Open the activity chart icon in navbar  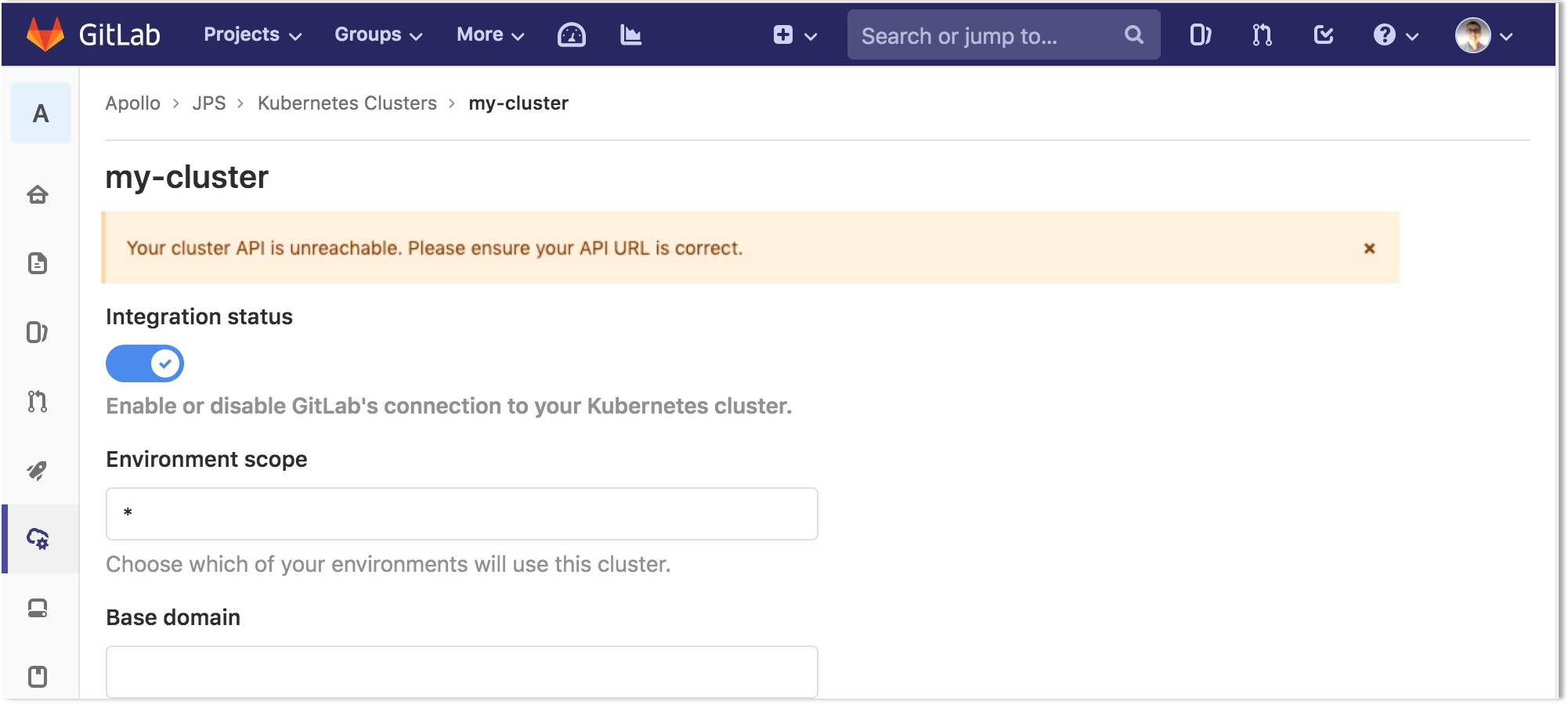(x=630, y=34)
